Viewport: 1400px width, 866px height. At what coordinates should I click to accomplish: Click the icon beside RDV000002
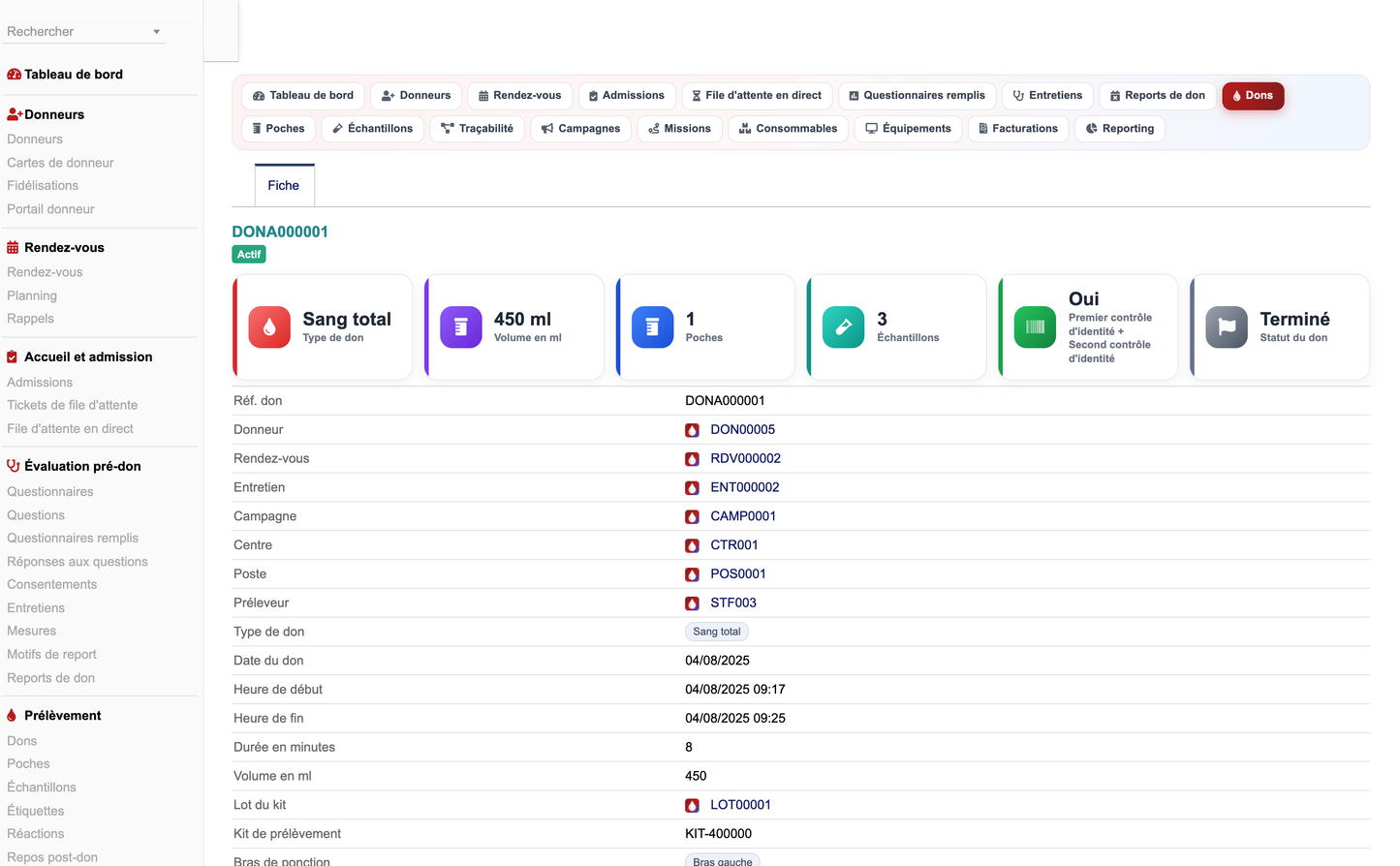(692, 459)
